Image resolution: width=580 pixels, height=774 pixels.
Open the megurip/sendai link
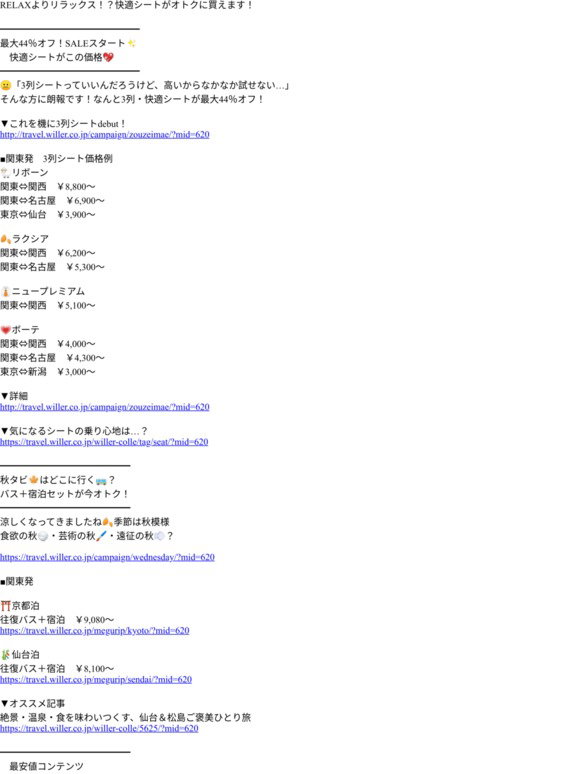pyautogui.click(x=96, y=680)
